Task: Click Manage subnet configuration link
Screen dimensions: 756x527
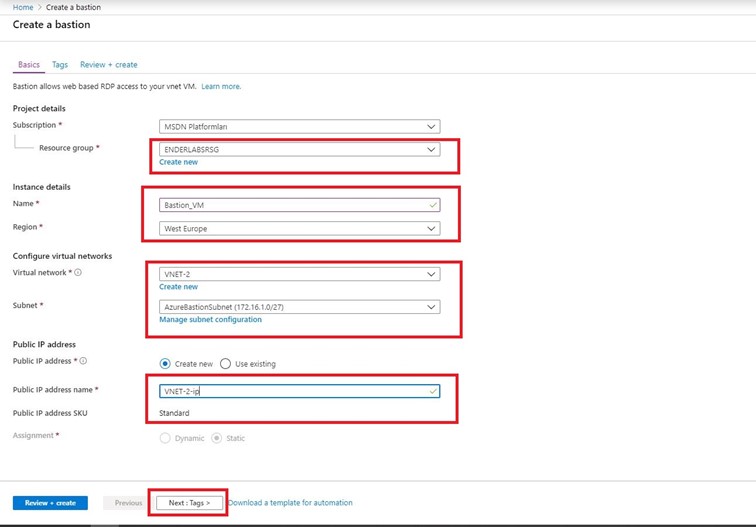Action: click(210, 320)
